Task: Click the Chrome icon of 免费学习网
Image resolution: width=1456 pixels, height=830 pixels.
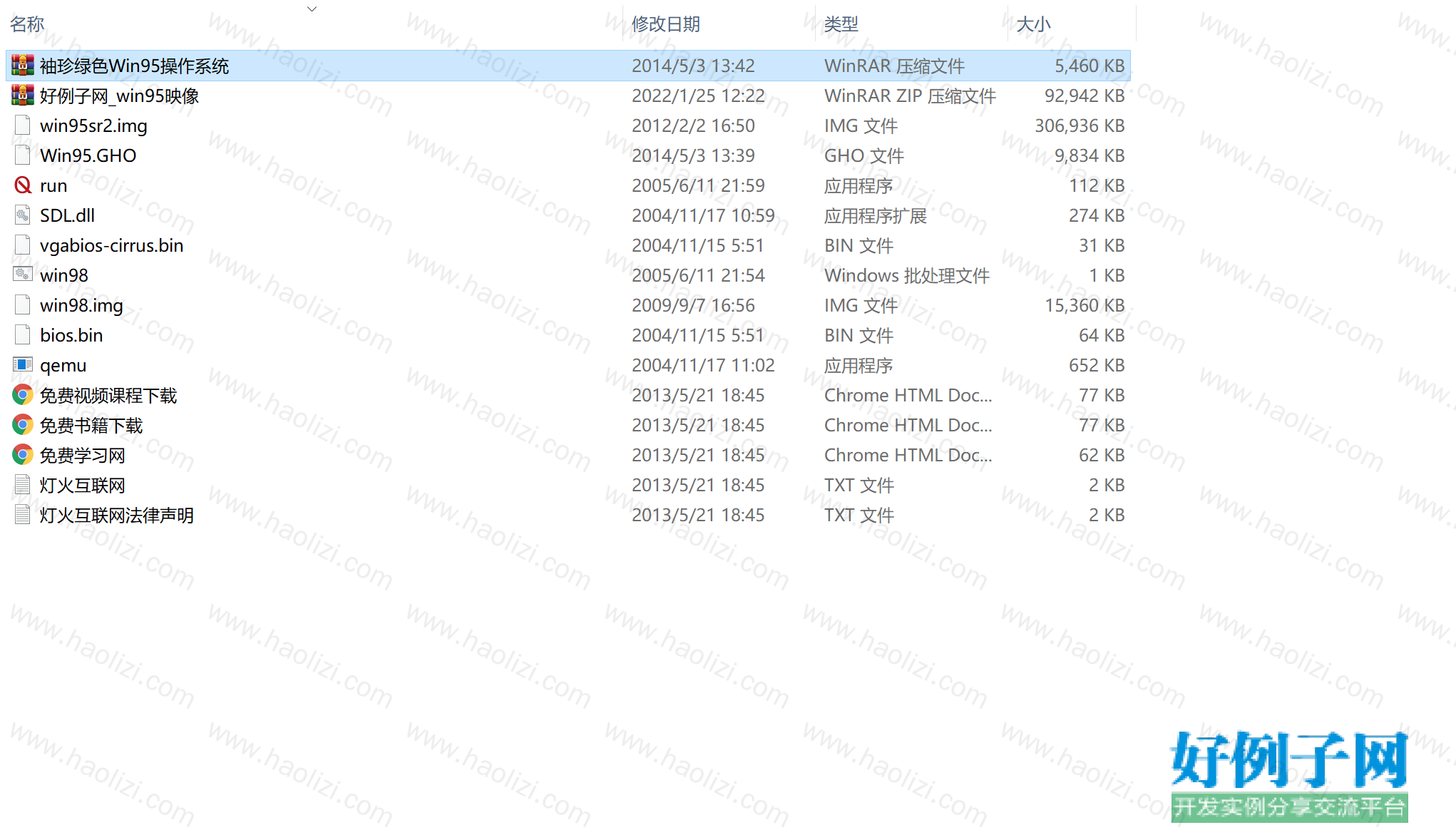Action: pos(23,455)
